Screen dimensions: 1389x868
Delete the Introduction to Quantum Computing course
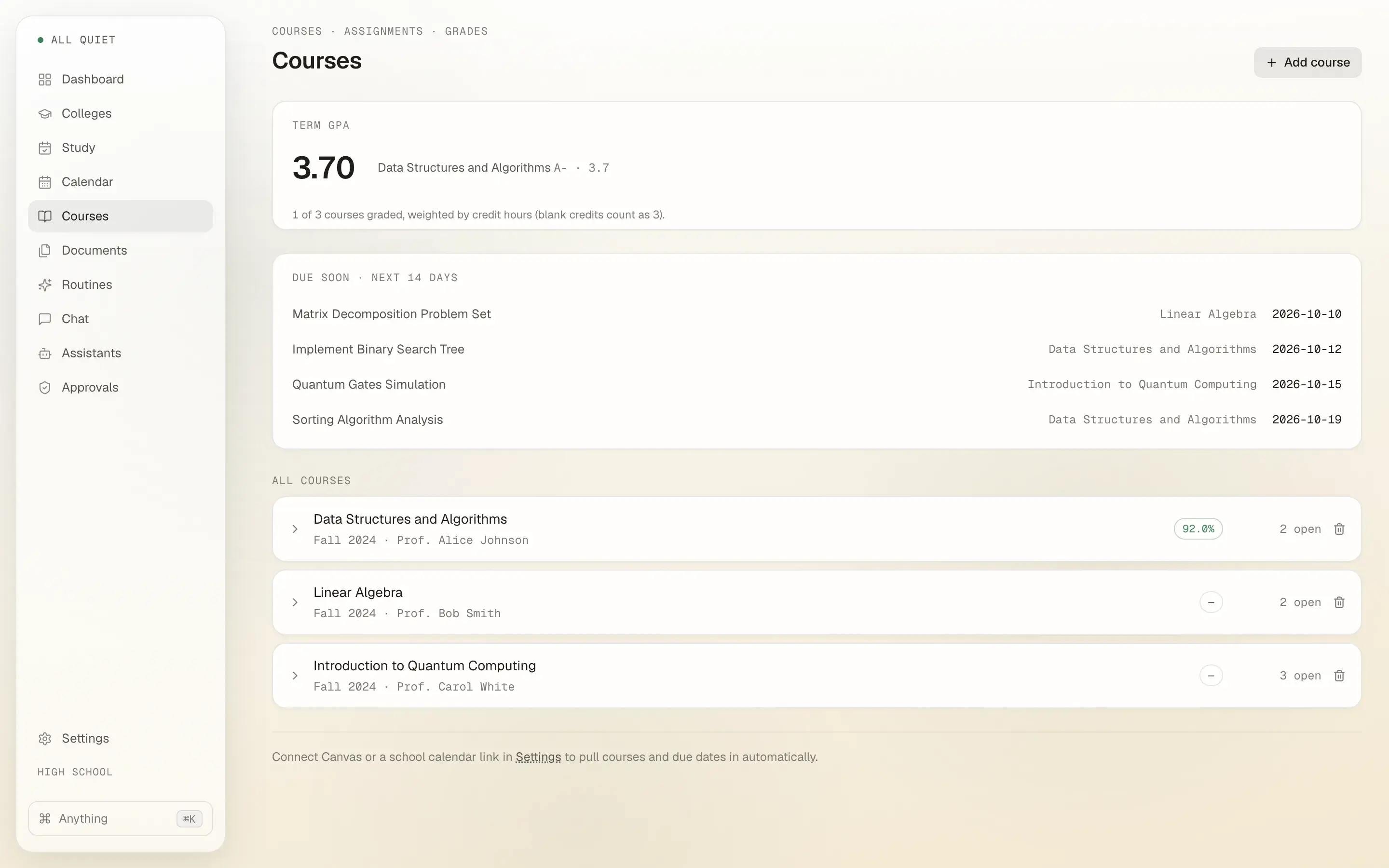click(1339, 676)
